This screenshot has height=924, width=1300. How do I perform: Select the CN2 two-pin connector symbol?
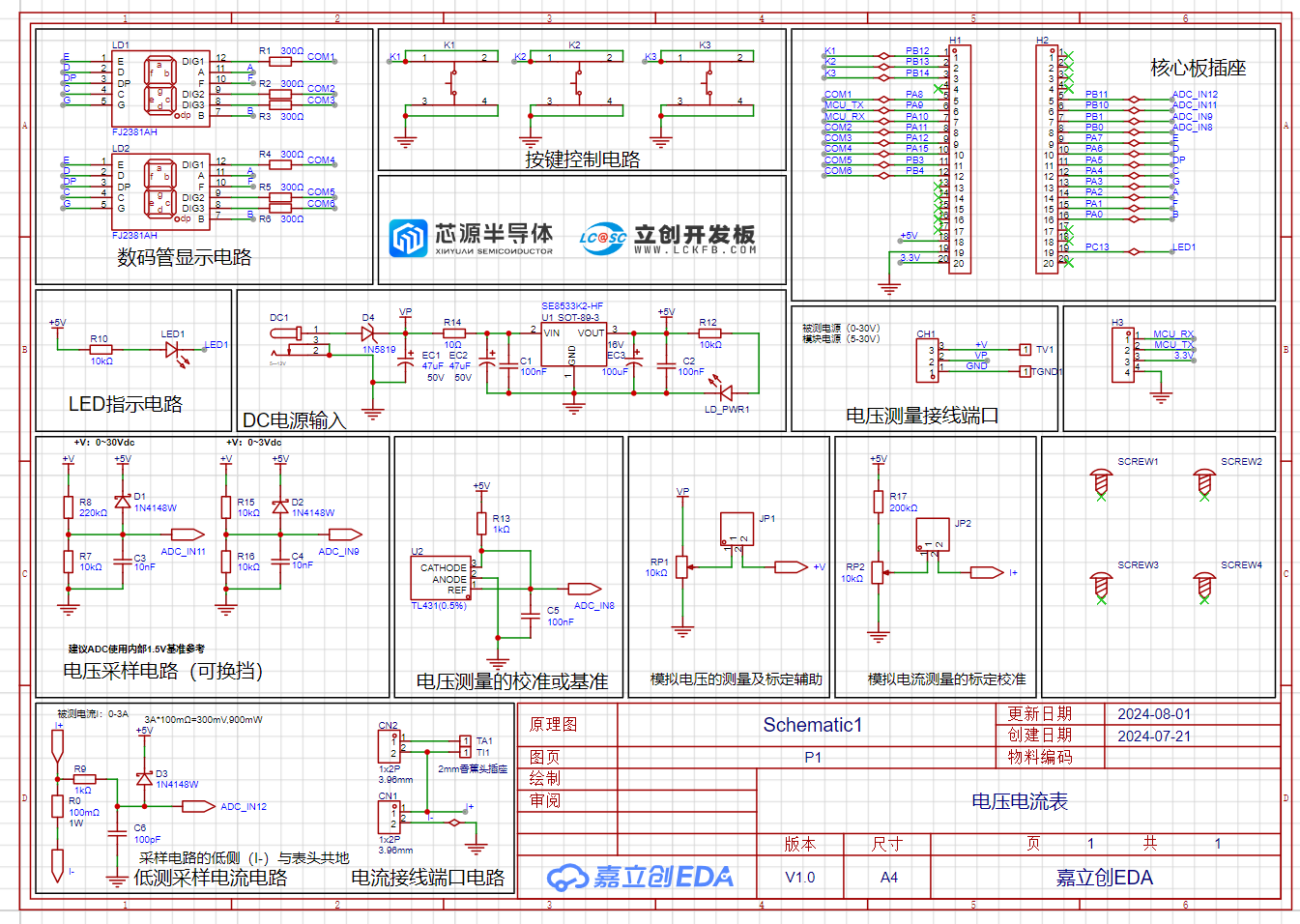[x=389, y=745]
